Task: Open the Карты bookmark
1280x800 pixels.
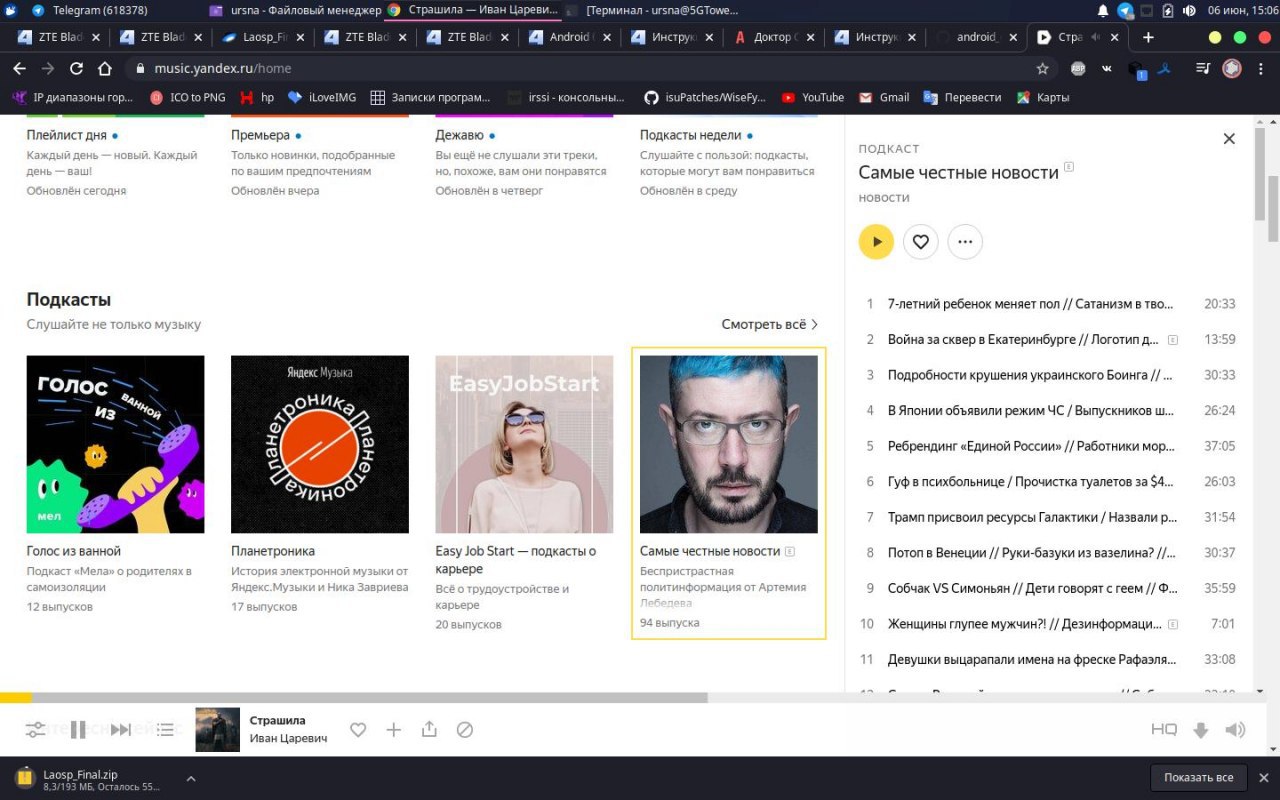Action: click(x=1043, y=97)
